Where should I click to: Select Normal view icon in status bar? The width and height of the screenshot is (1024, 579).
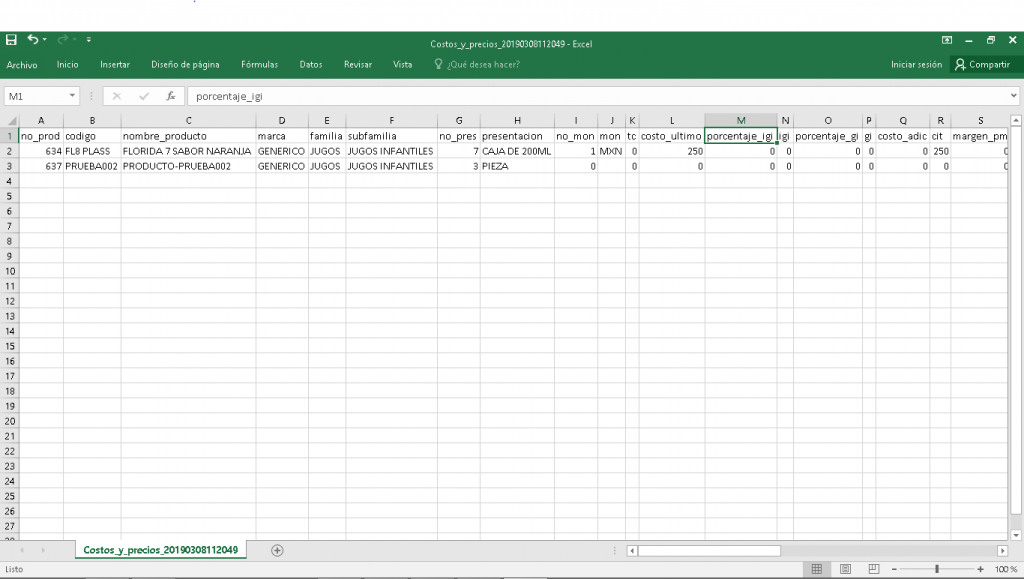tap(817, 569)
